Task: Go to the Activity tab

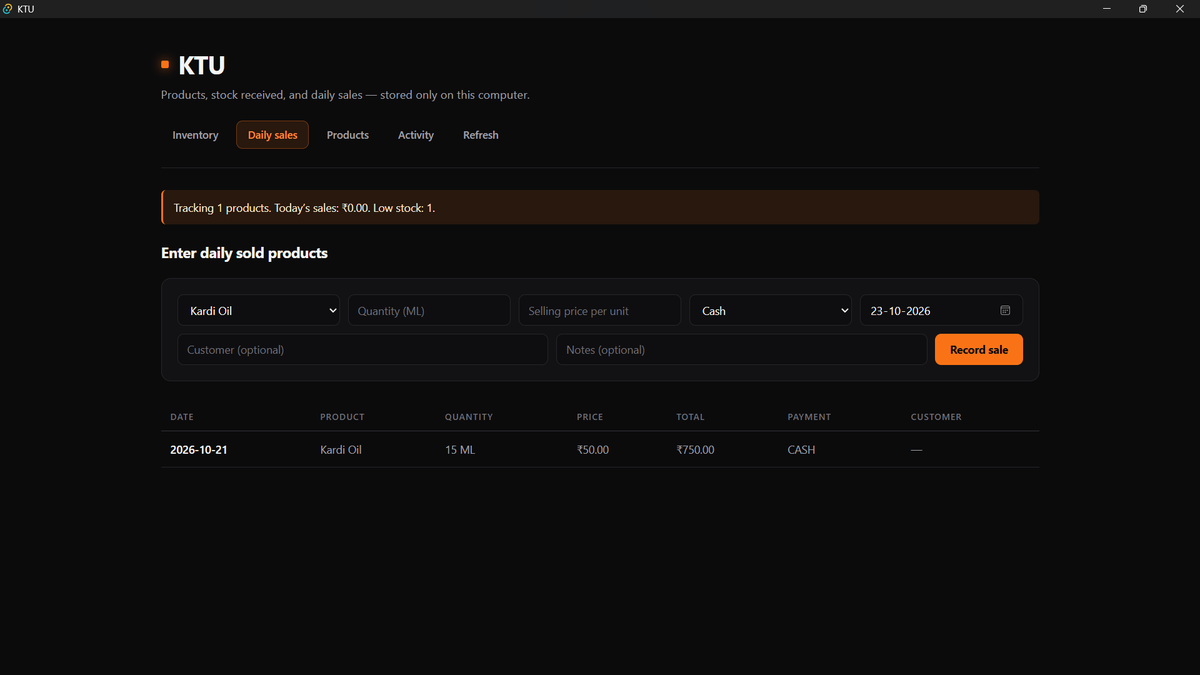Action: (416, 135)
